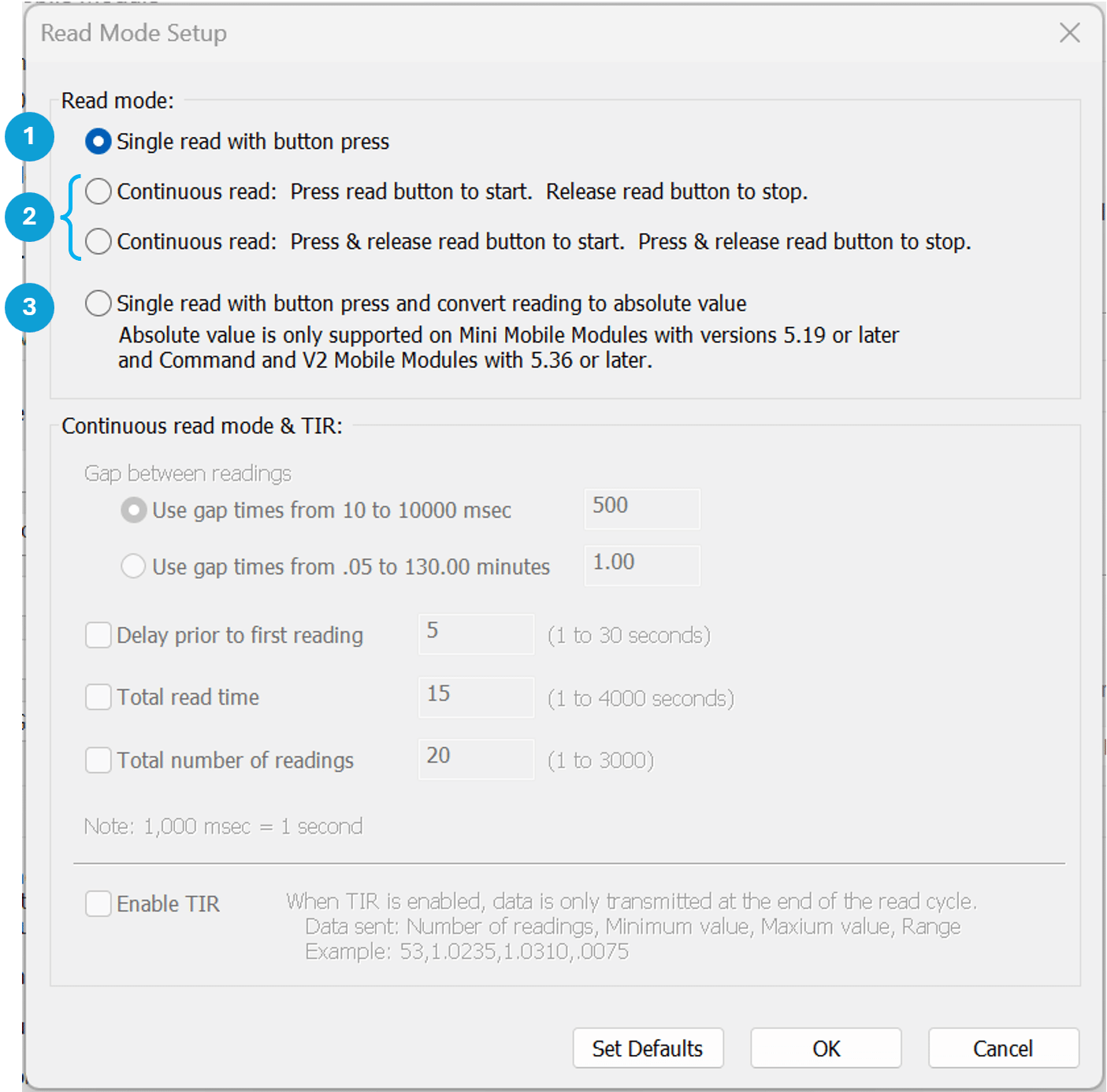Viewport: 1107px width, 1092px height.
Task: Cancel the Read Mode Setup dialog
Action: [x=1003, y=1049]
